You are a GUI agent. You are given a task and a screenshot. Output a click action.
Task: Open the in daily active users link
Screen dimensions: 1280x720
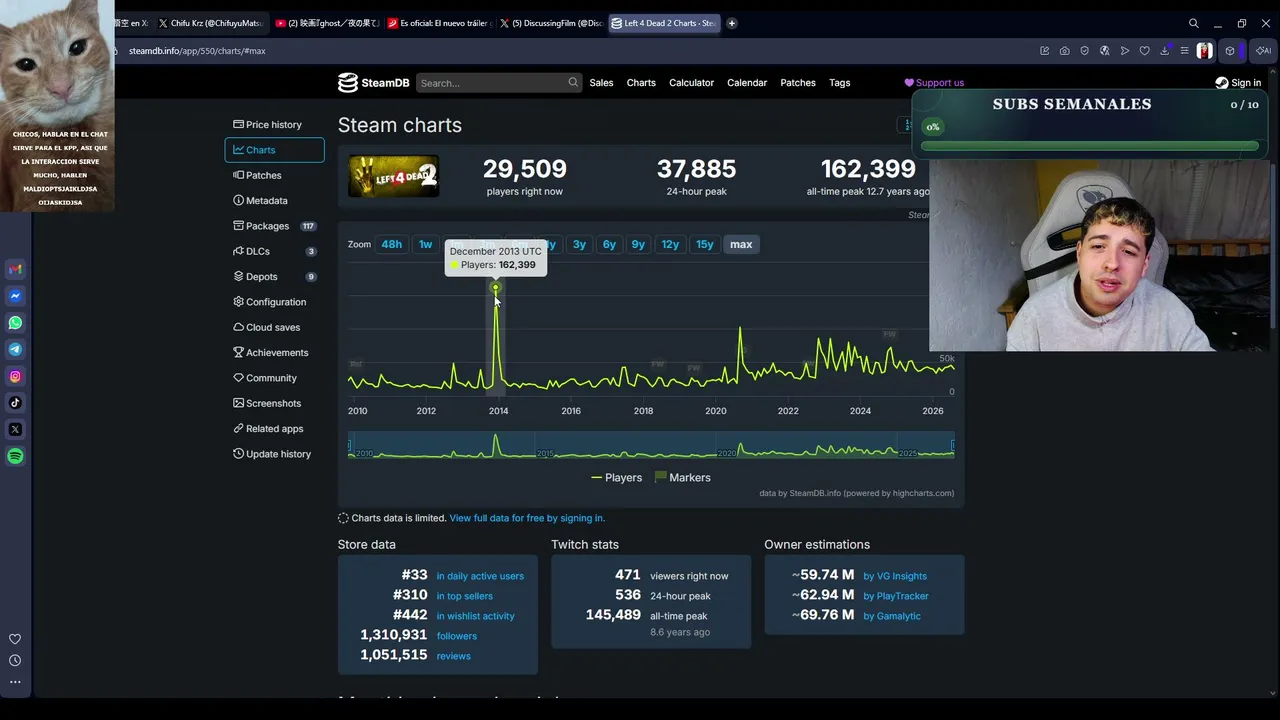click(x=480, y=576)
